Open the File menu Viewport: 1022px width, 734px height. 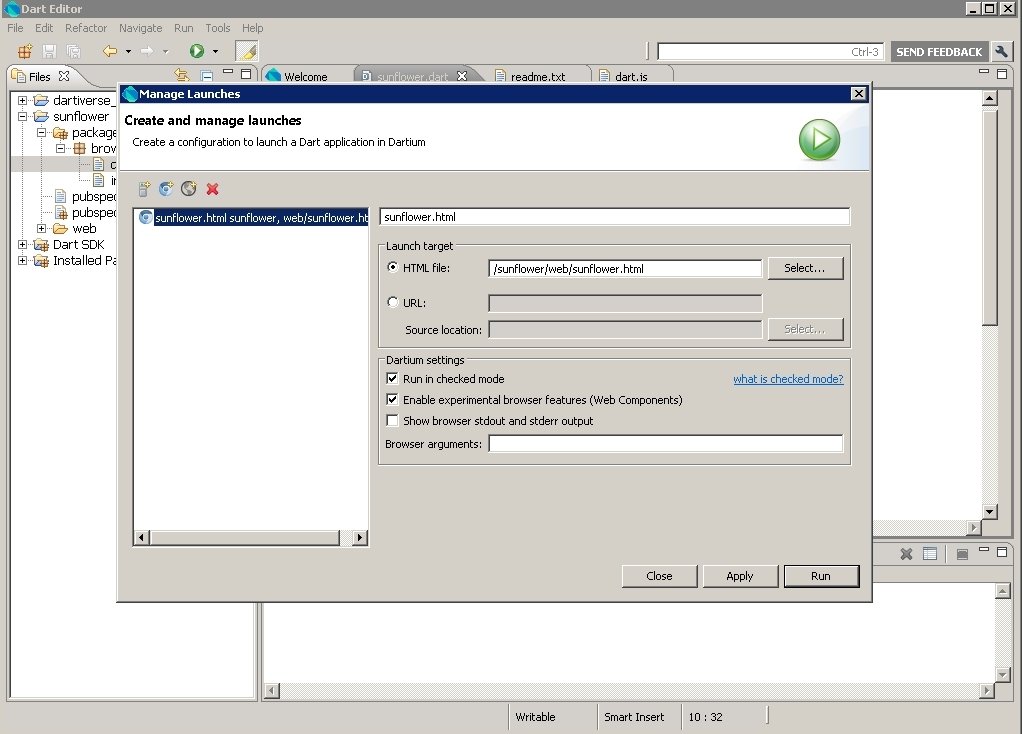click(x=15, y=28)
